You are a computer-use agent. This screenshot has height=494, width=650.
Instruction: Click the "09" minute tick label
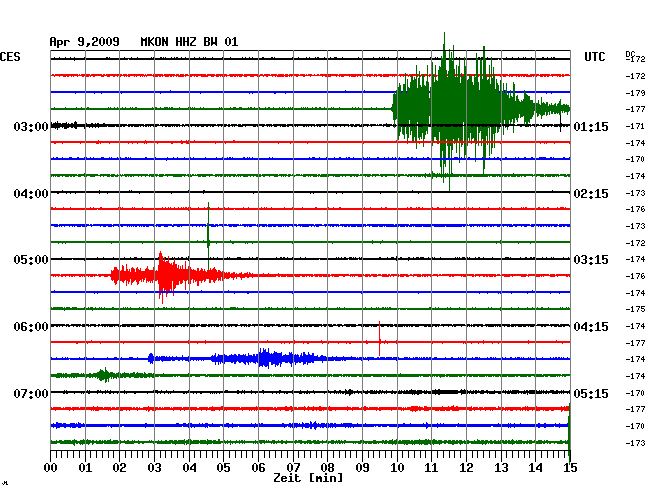362,468
